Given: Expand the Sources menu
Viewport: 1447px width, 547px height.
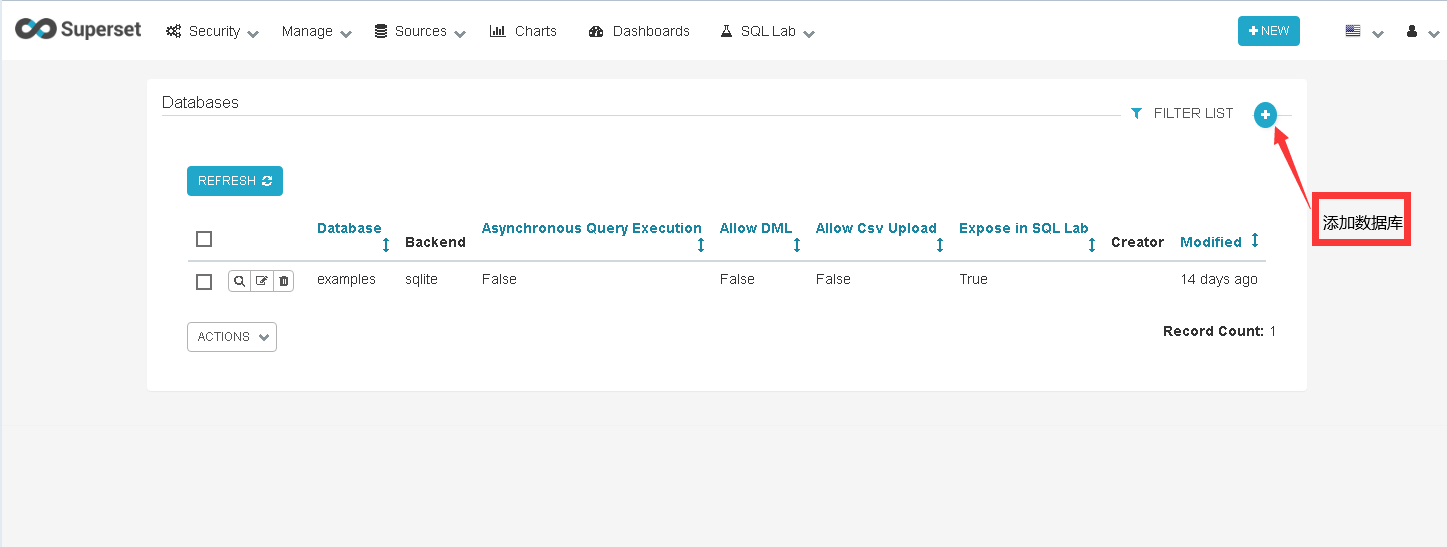Looking at the screenshot, I should [420, 31].
